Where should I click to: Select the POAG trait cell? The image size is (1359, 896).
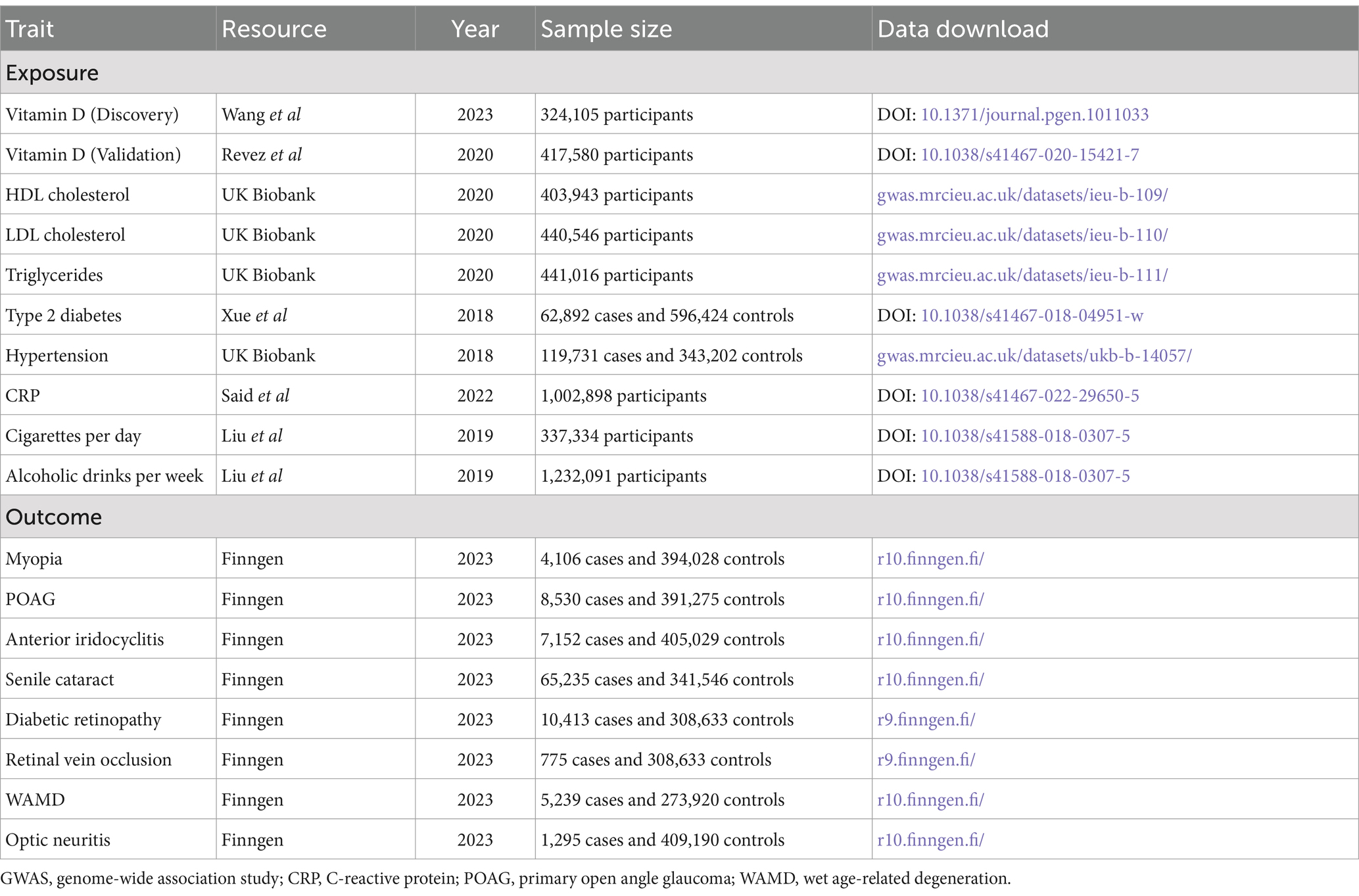click(x=108, y=599)
